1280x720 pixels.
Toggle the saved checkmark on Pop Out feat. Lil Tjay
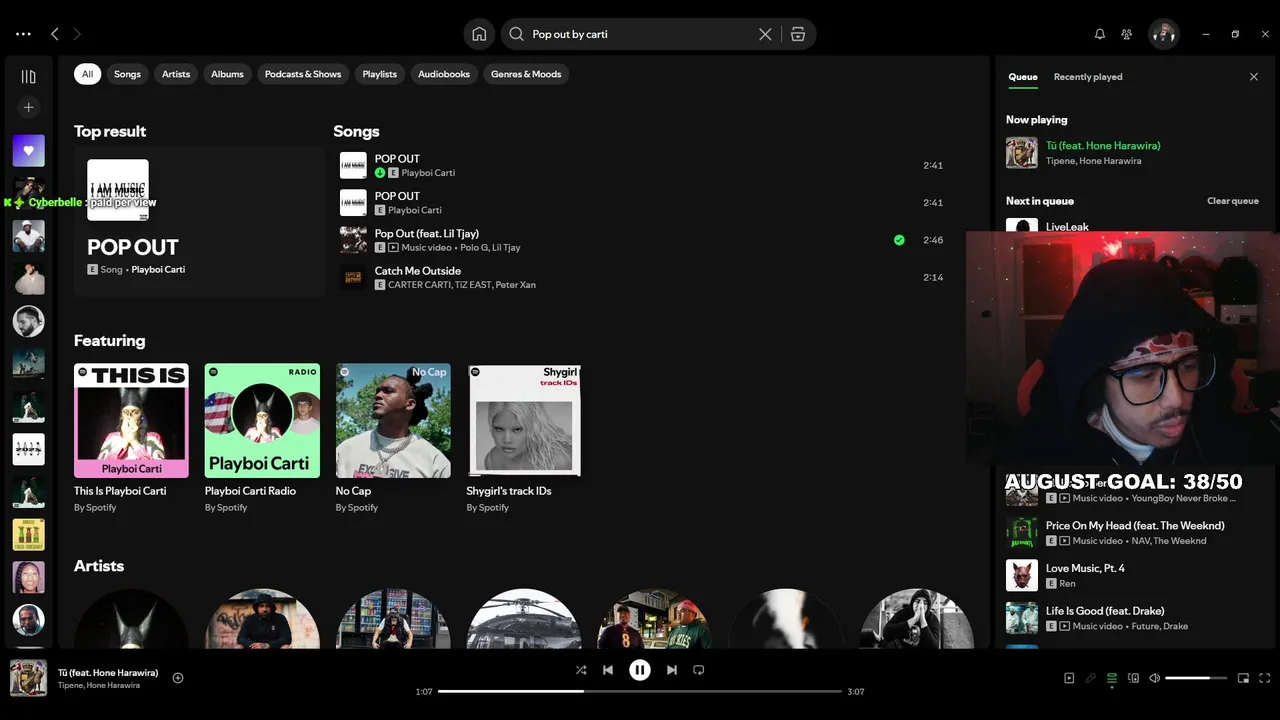(x=899, y=240)
